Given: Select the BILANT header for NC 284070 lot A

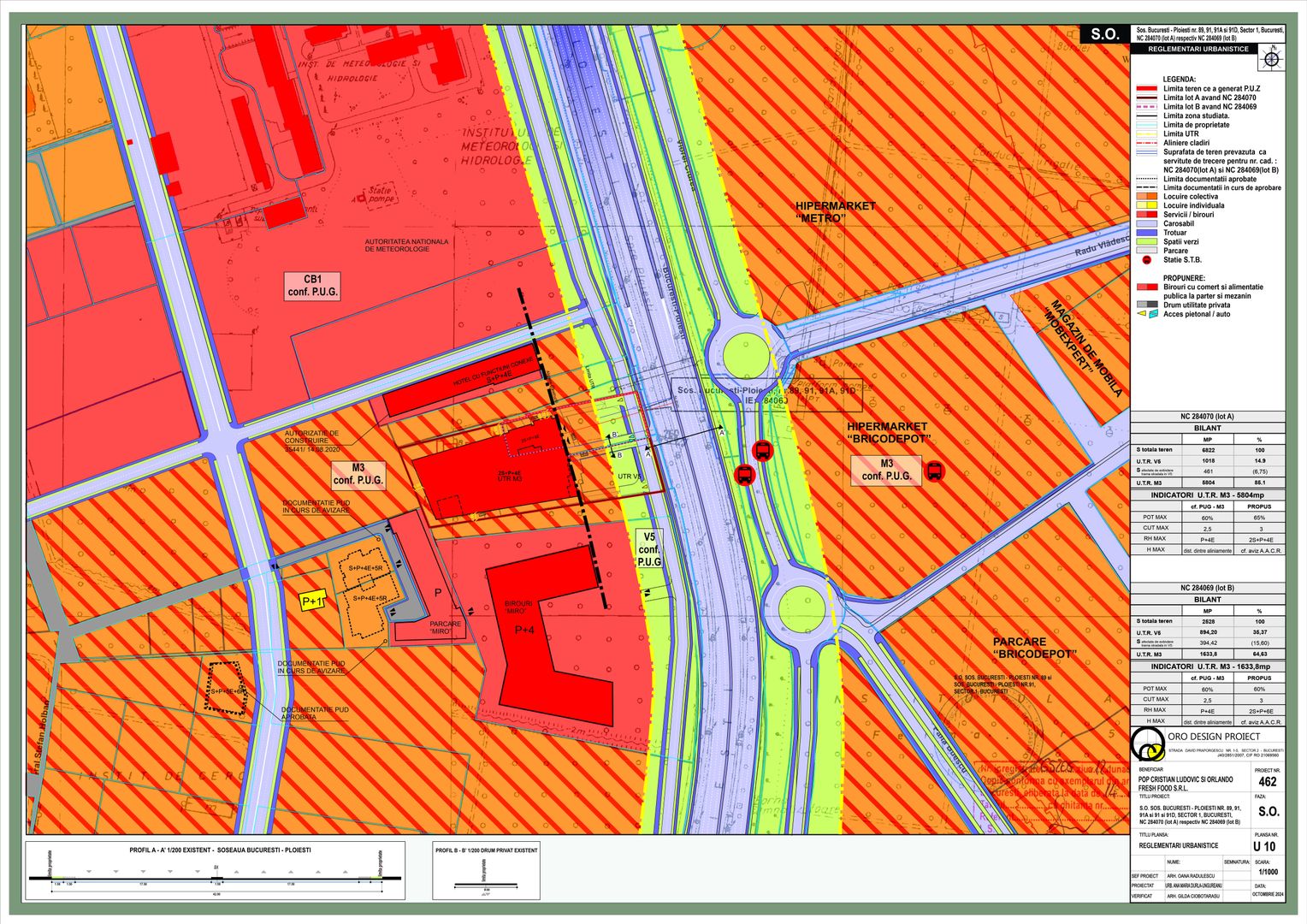Looking at the screenshot, I should point(1207,429).
